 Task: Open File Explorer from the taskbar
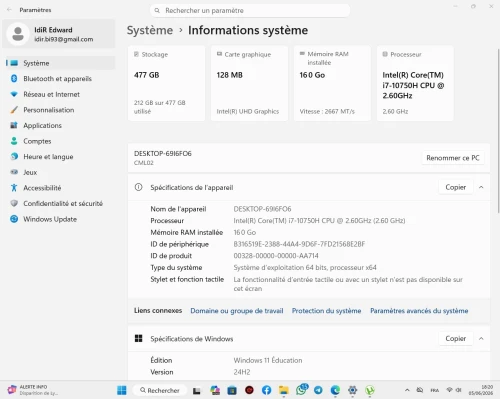(284, 390)
